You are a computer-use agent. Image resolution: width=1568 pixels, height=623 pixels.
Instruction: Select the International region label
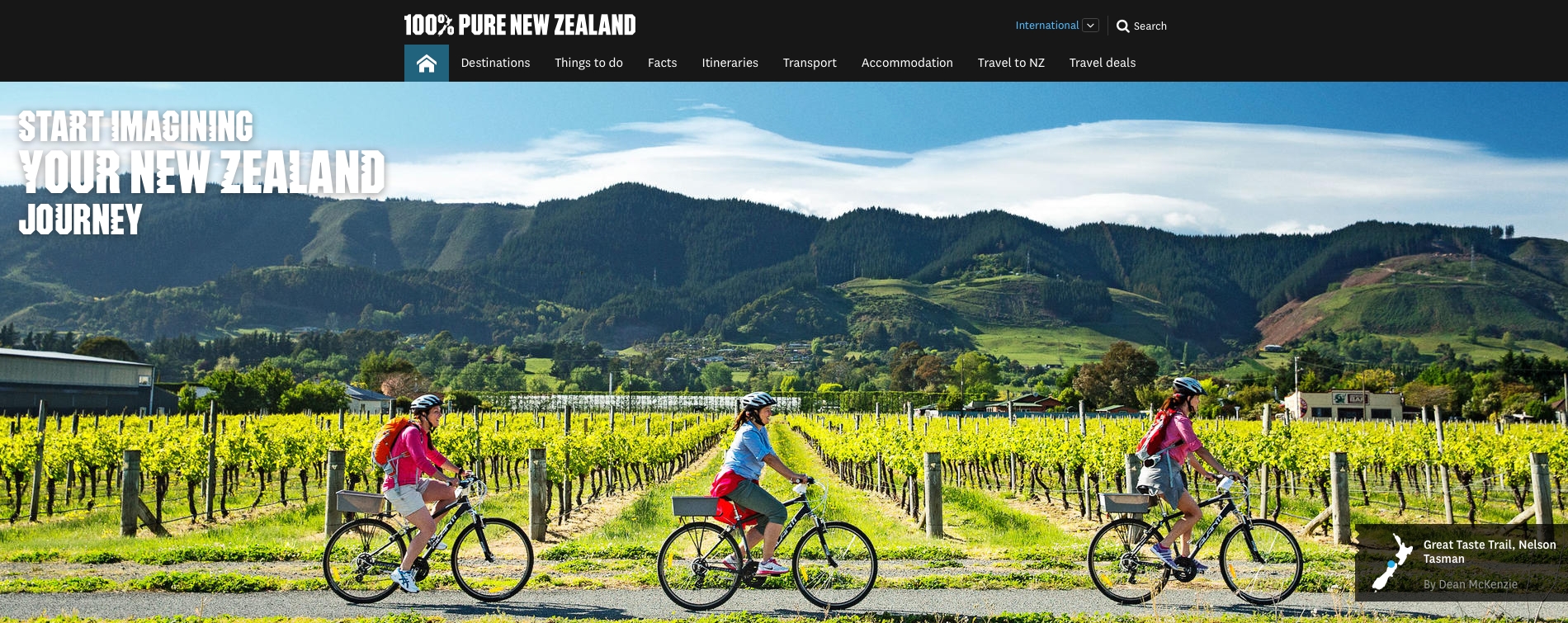coord(1046,26)
